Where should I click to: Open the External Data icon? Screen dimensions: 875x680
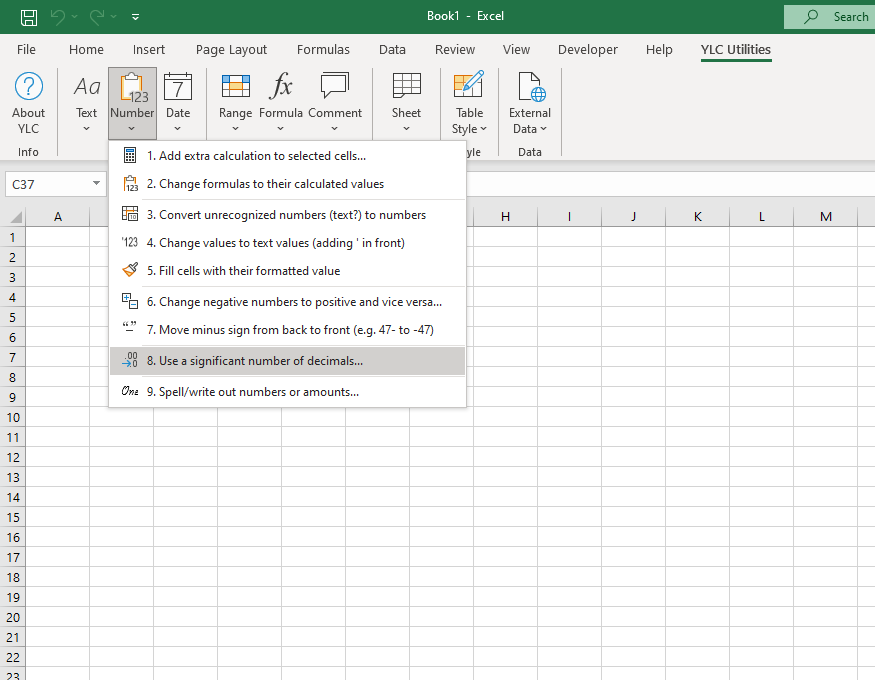[530, 88]
